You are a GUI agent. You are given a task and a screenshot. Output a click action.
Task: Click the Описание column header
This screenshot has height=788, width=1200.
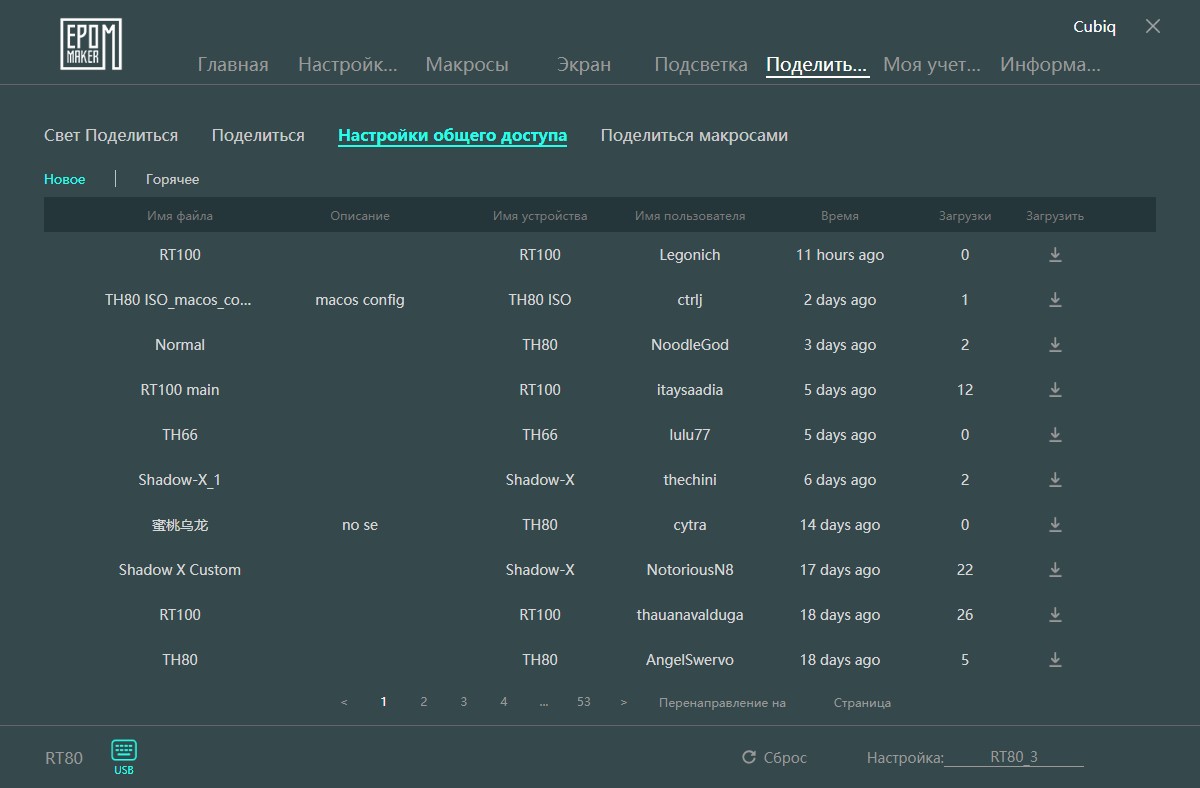click(360, 216)
